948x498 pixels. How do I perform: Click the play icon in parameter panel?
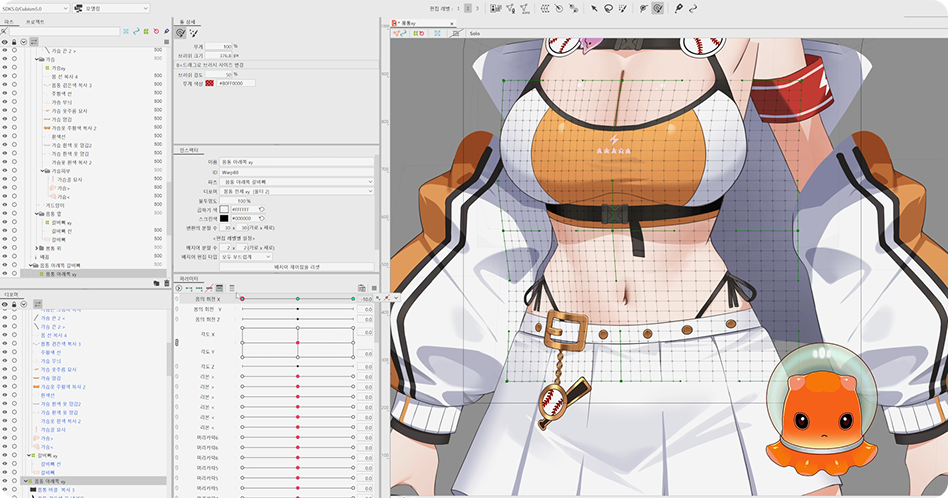click(178, 288)
